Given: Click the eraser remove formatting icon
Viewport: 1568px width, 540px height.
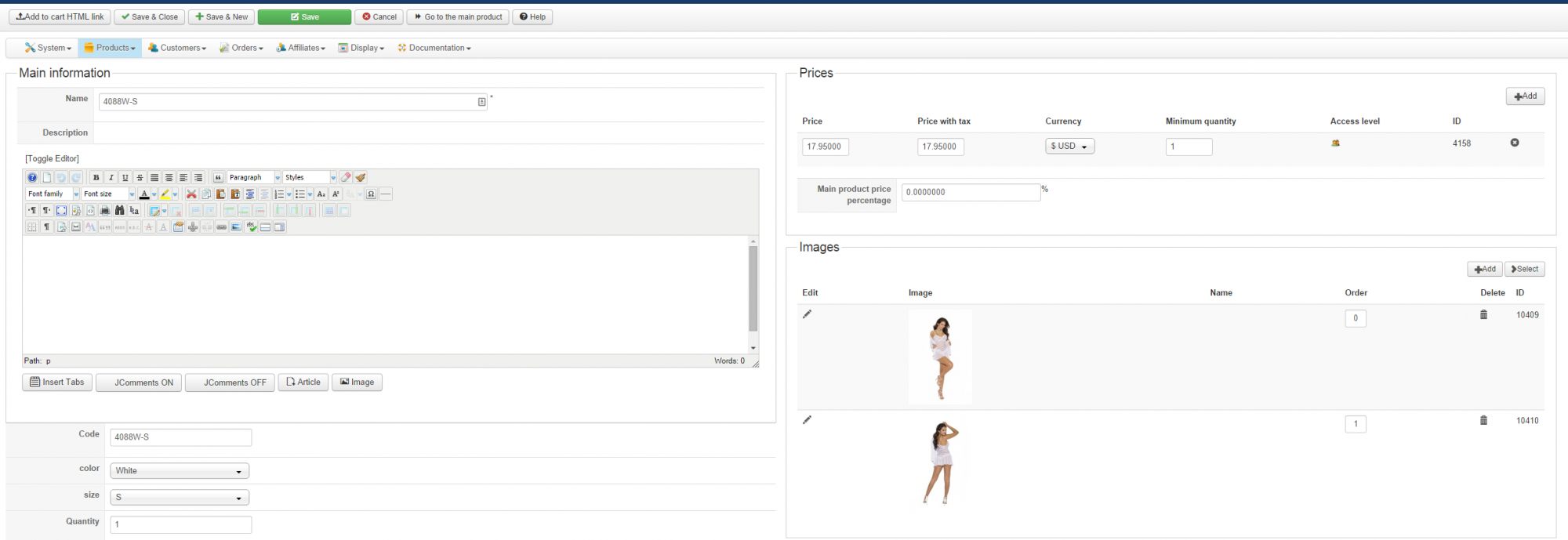Looking at the screenshot, I should [x=346, y=178].
